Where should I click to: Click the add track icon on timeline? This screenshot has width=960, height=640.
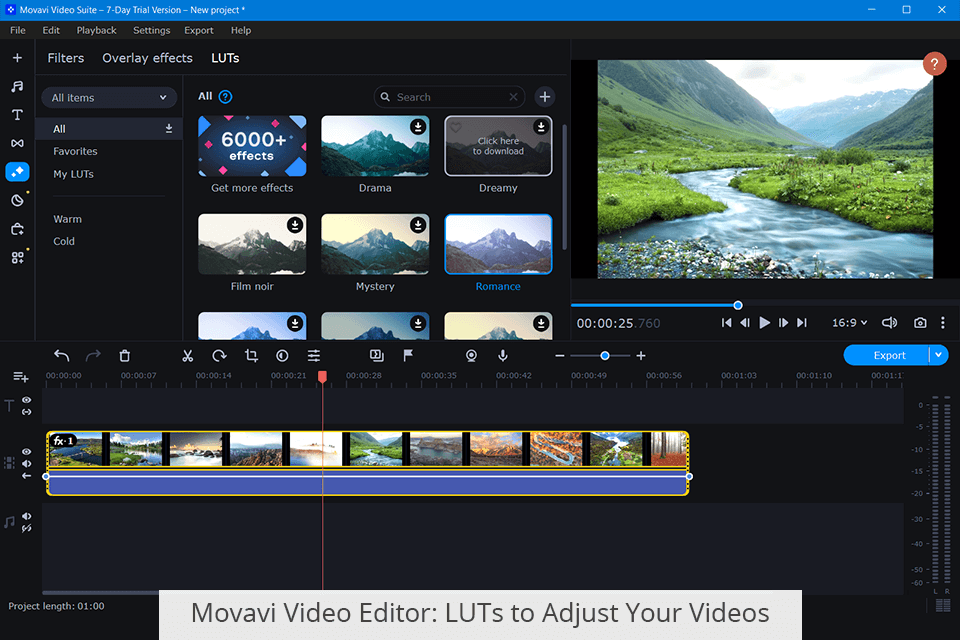21,377
